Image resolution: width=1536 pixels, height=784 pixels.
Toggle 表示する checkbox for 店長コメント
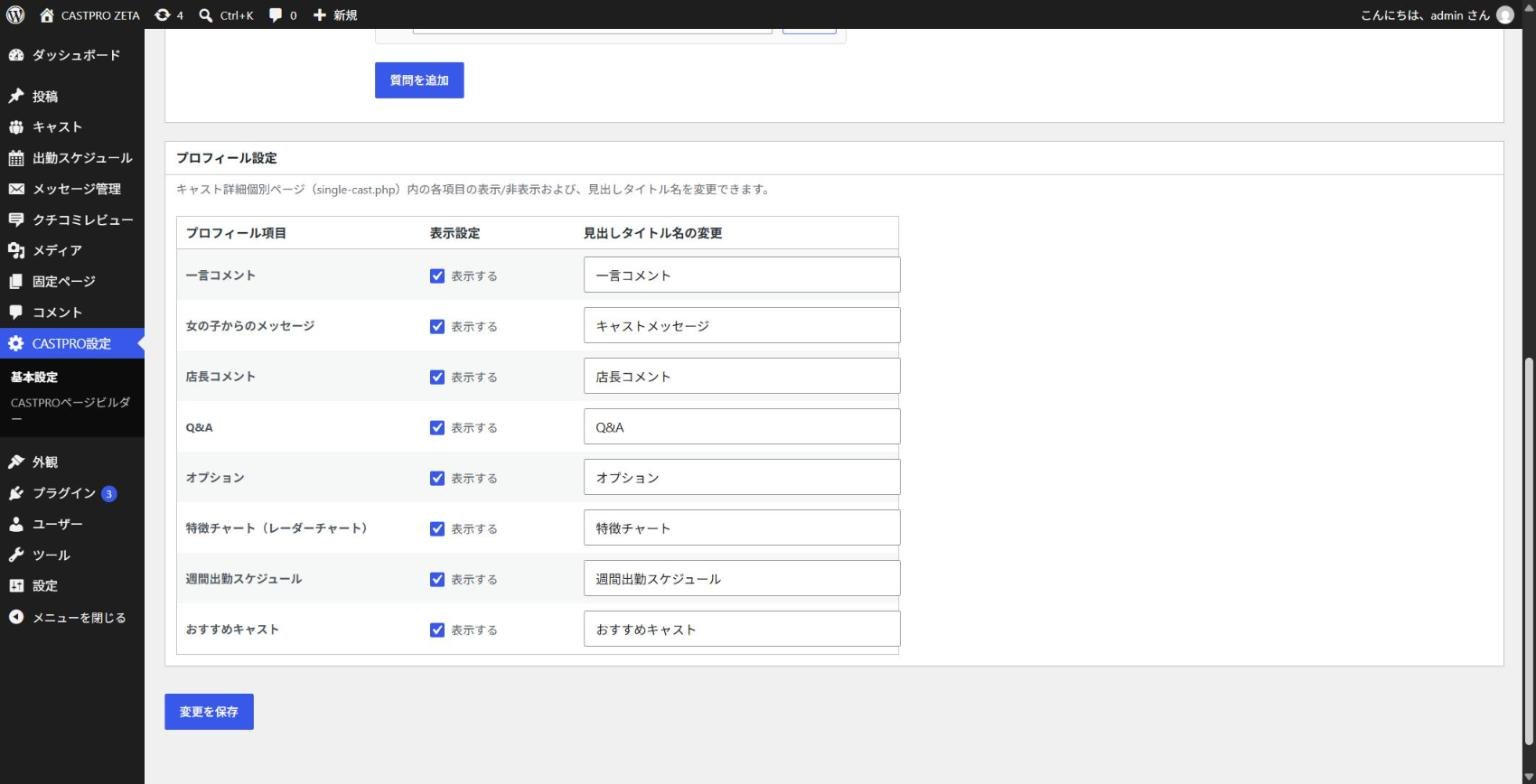(437, 377)
